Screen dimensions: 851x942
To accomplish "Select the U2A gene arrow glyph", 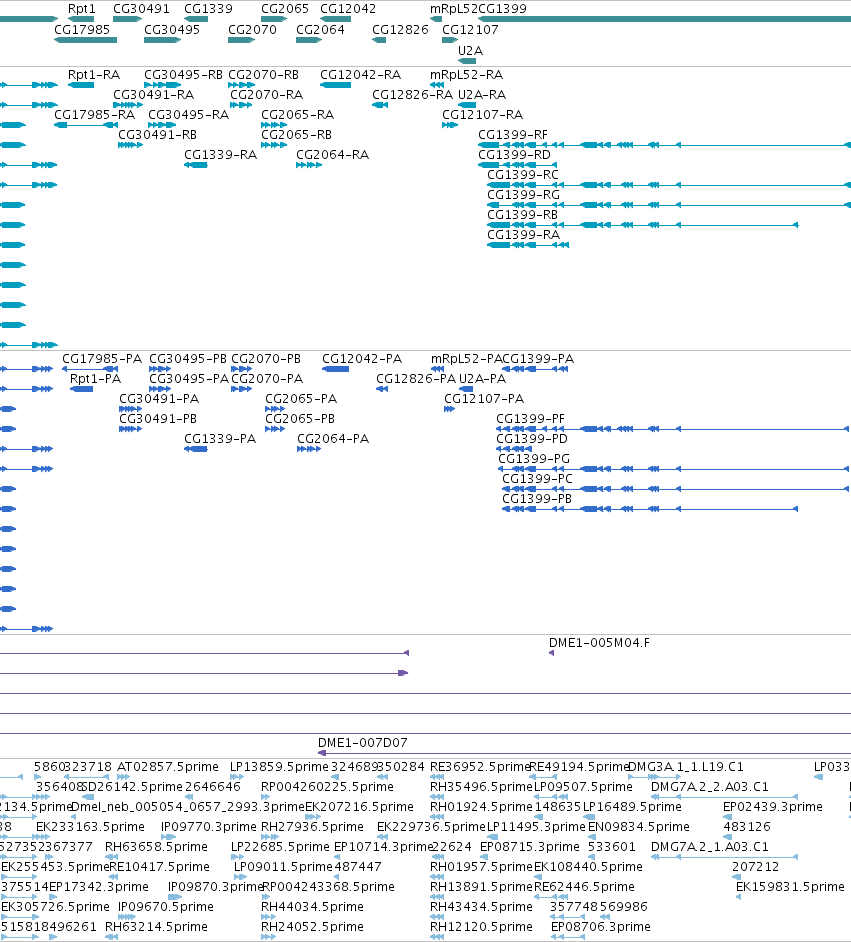I will pos(467,61).
